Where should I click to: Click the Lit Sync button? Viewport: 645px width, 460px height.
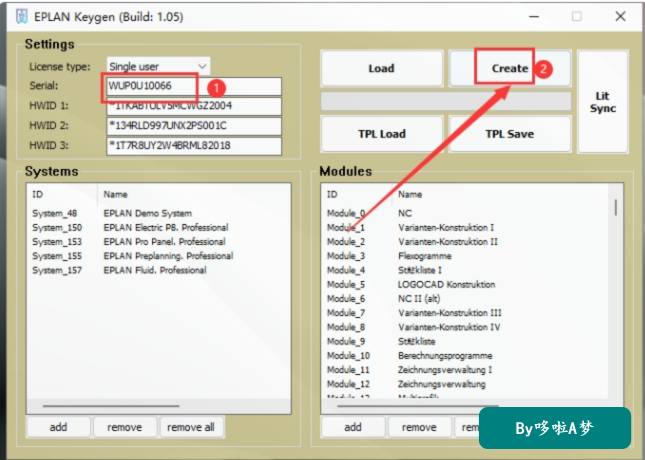pyautogui.click(x=603, y=102)
